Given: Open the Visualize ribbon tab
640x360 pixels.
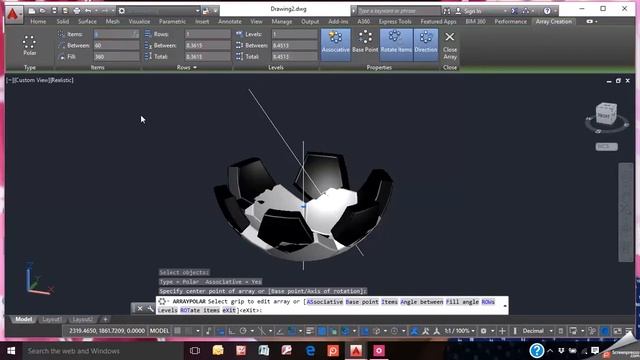Looking at the screenshot, I should pos(139,21).
